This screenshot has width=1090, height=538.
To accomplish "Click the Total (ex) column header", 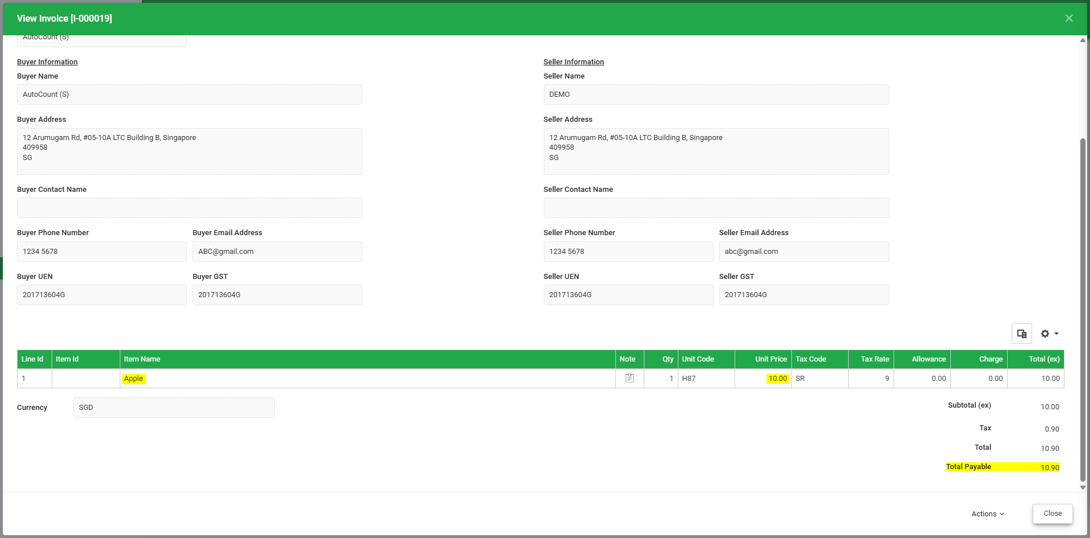I will (x=1035, y=359).
